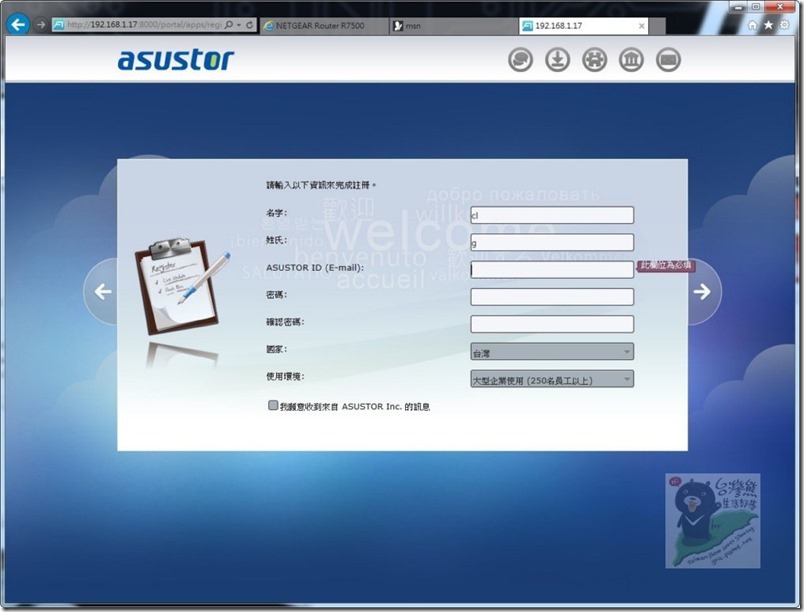Click the 'ASUSTOR ID (E-mail):' label
Image resolution: width=804 pixels, height=612 pixels.
pos(315,268)
